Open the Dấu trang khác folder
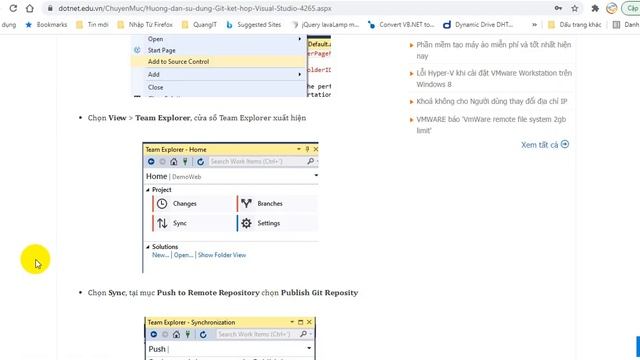The width and height of the screenshot is (640, 360). coord(575,24)
